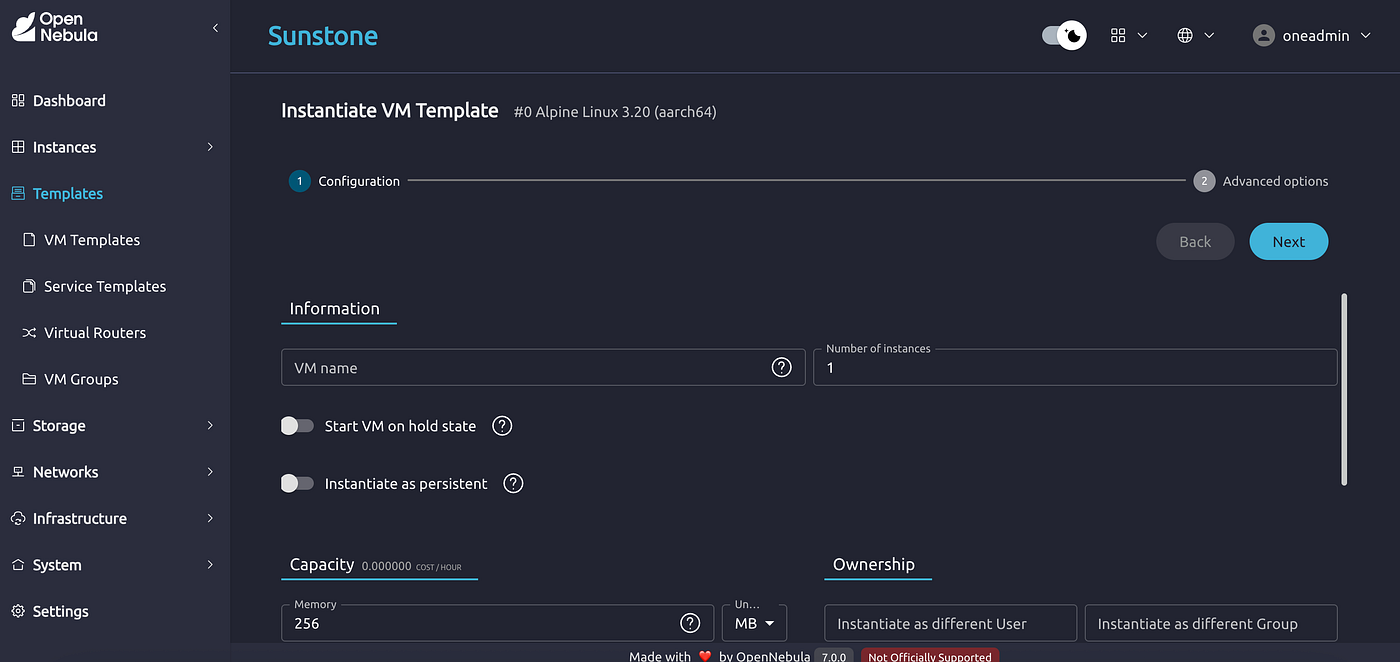Go to Configuration step 1
This screenshot has width=1400, height=662.
coord(345,181)
